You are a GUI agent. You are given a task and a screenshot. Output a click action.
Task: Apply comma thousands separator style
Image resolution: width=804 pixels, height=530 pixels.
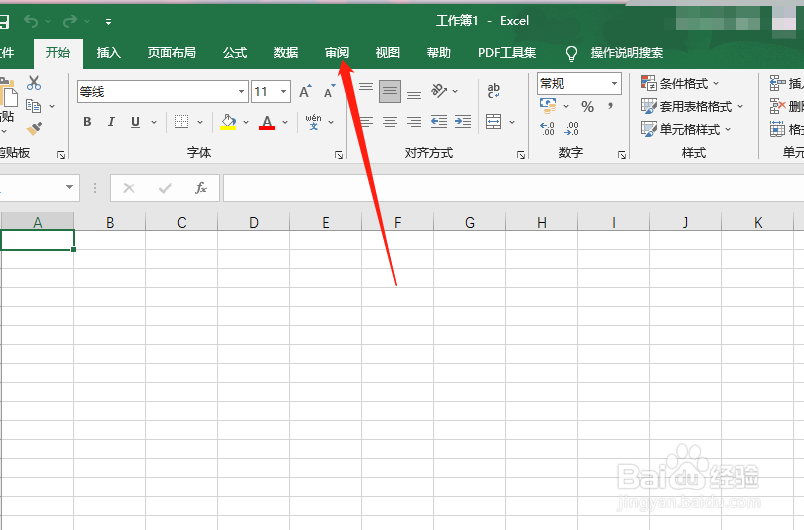point(610,106)
